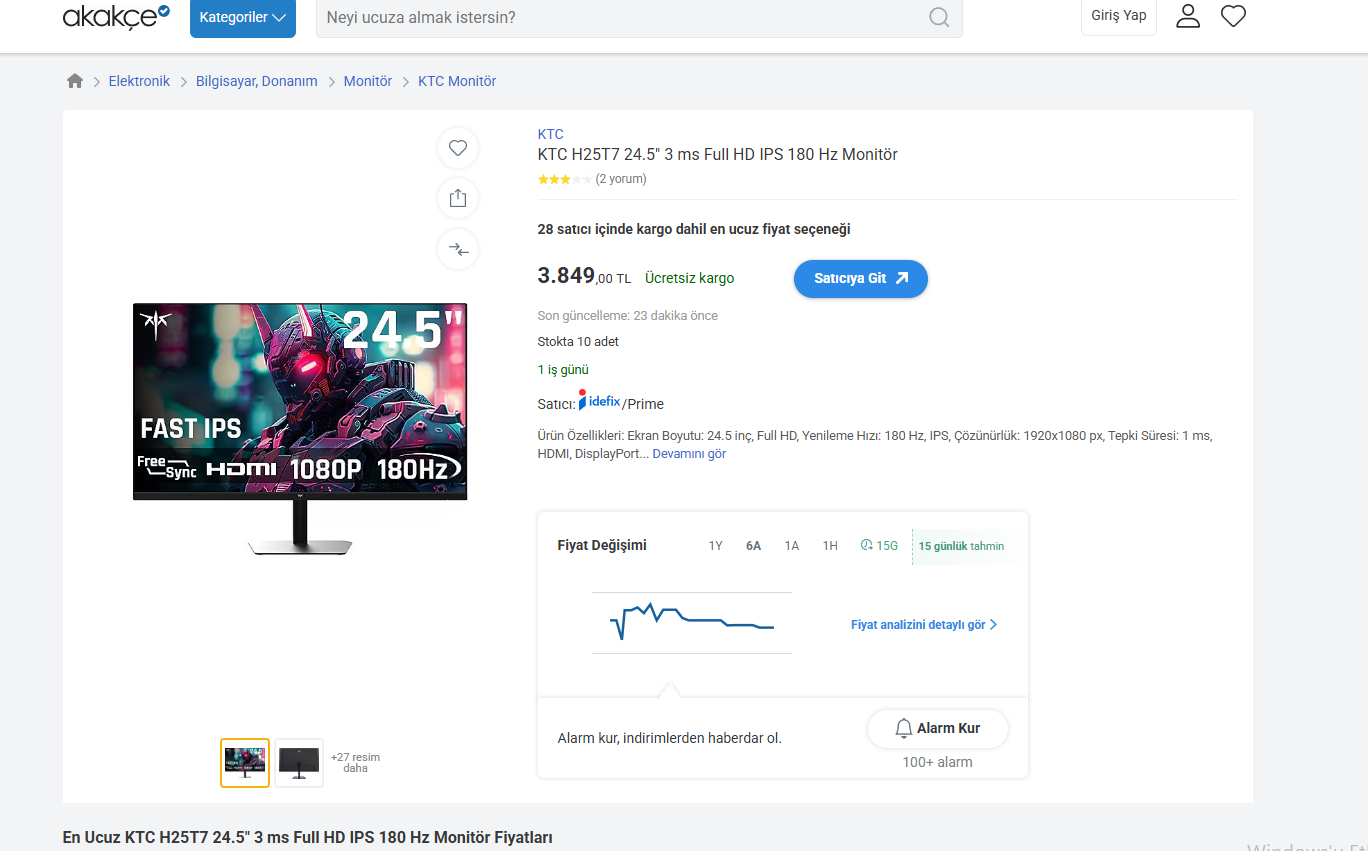Viewport: 1368px width, 851px height.
Task: Select the first product thumbnail
Action: click(245, 763)
